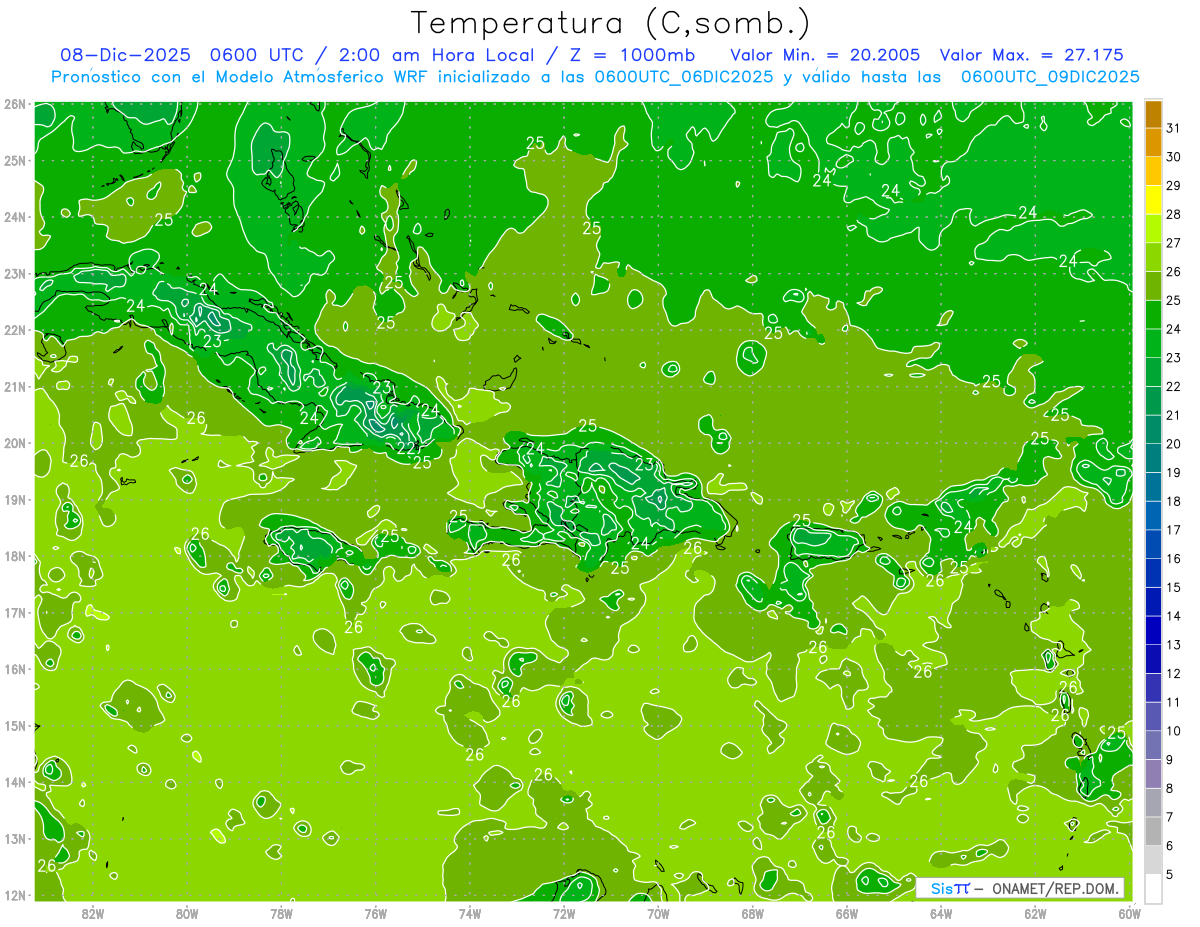Click the latitude label "21N"
This screenshot has height=927, width=1200.
point(16,387)
